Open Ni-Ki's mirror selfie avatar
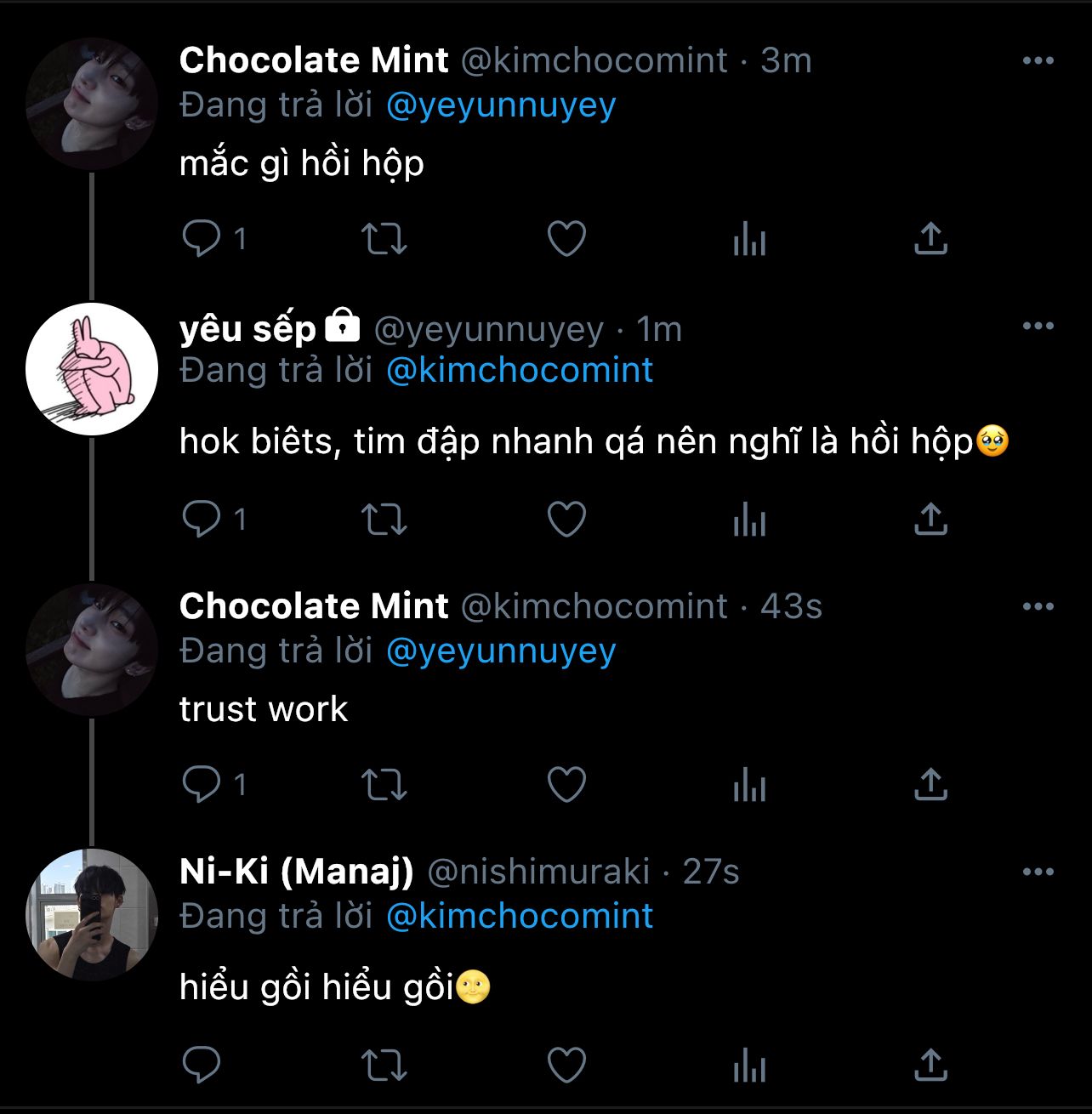This screenshot has height=1114, width=1092. pyautogui.click(x=92, y=915)
